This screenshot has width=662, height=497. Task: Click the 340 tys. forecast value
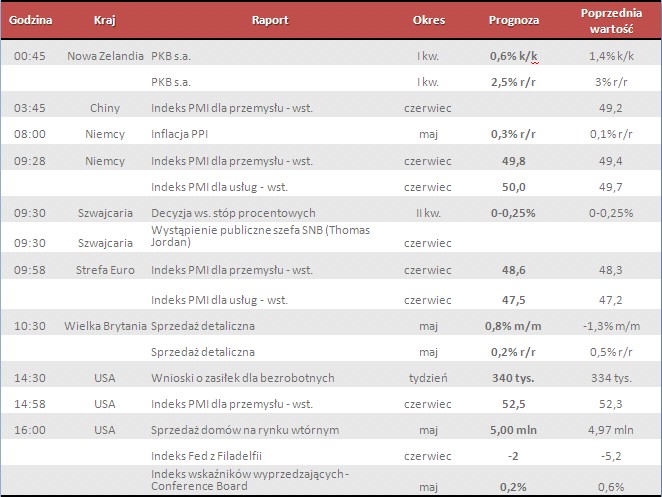513,378
